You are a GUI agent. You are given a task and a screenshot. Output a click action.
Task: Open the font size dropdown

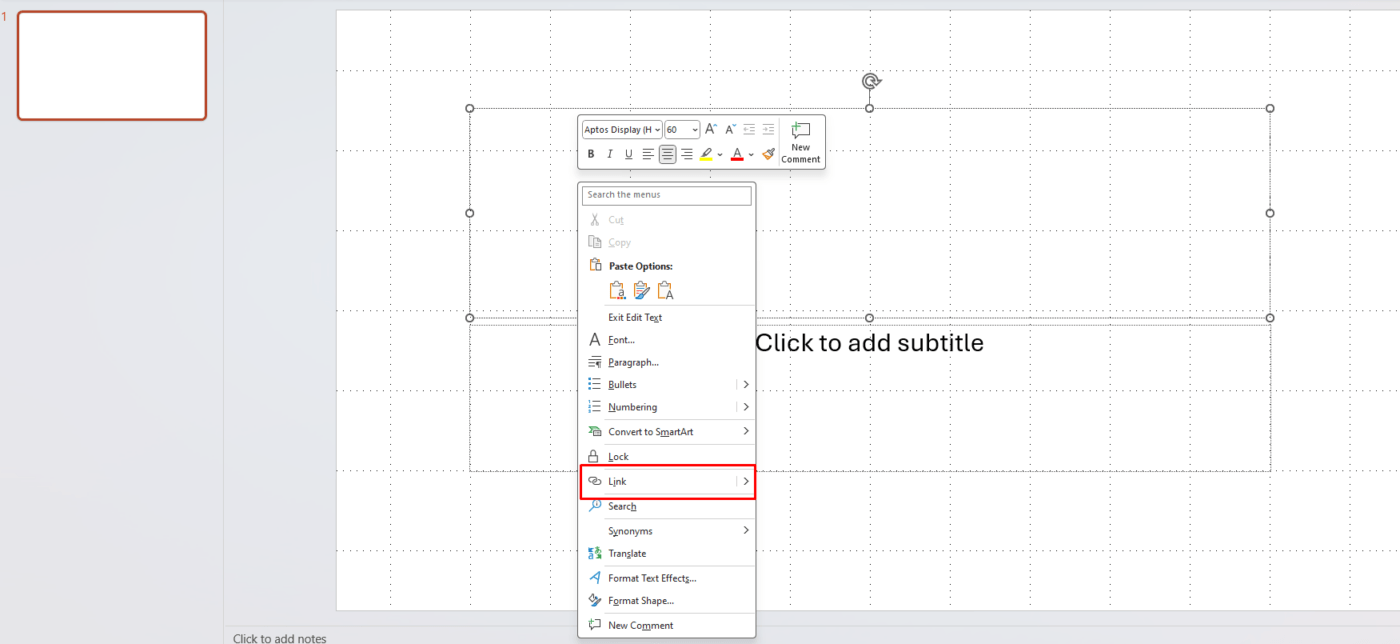point(695,130)
